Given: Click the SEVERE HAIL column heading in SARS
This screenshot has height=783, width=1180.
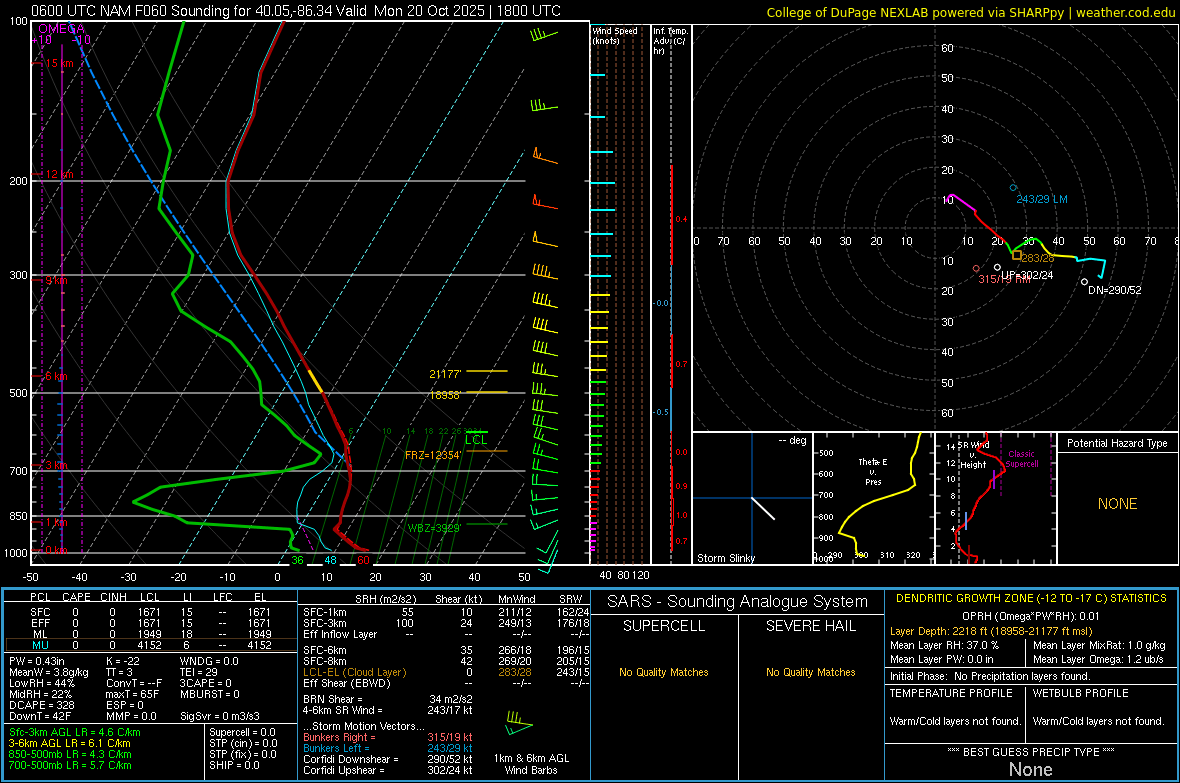Looking at the screenshot, I should click(x=810, y=626).
